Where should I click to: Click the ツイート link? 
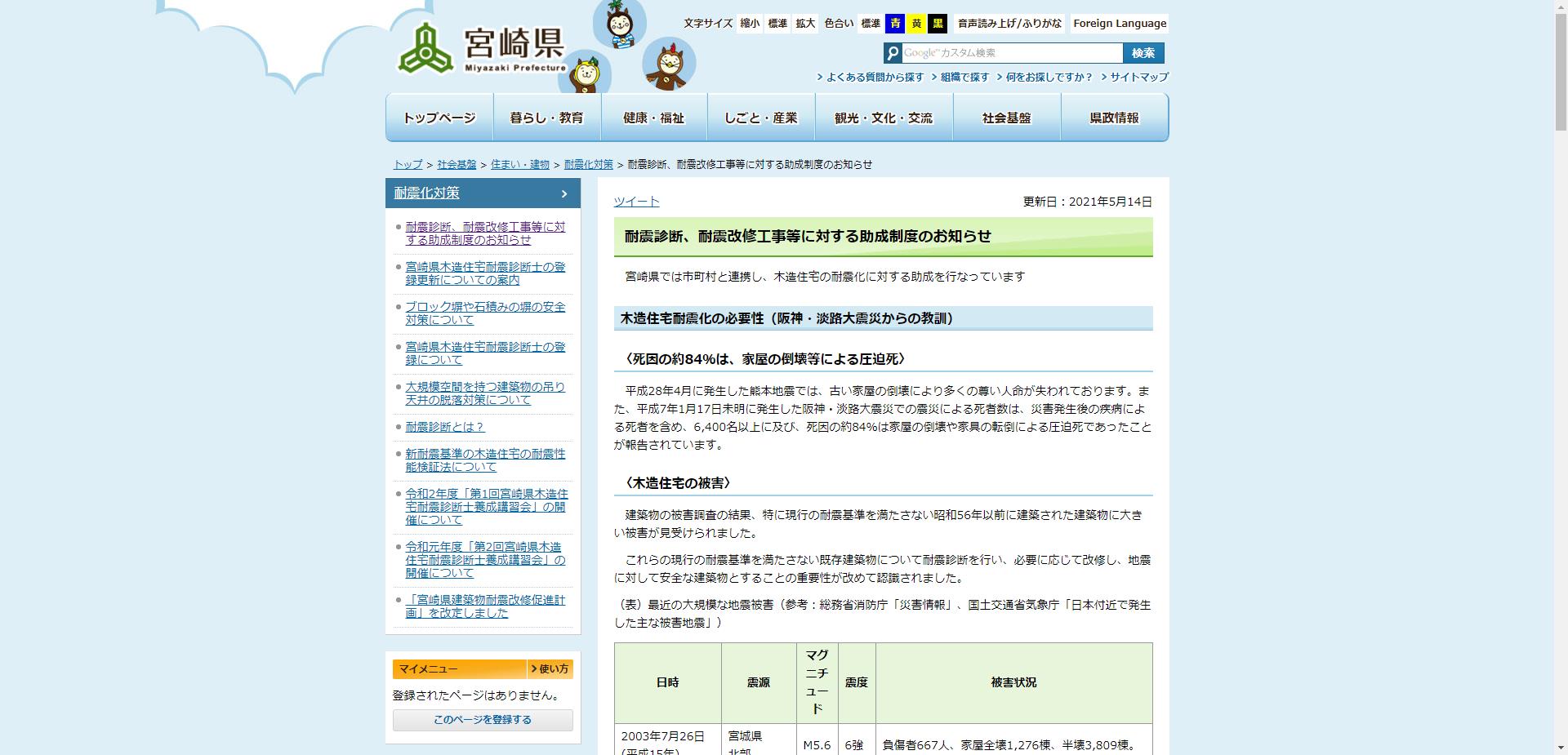[x=635, y=202]
